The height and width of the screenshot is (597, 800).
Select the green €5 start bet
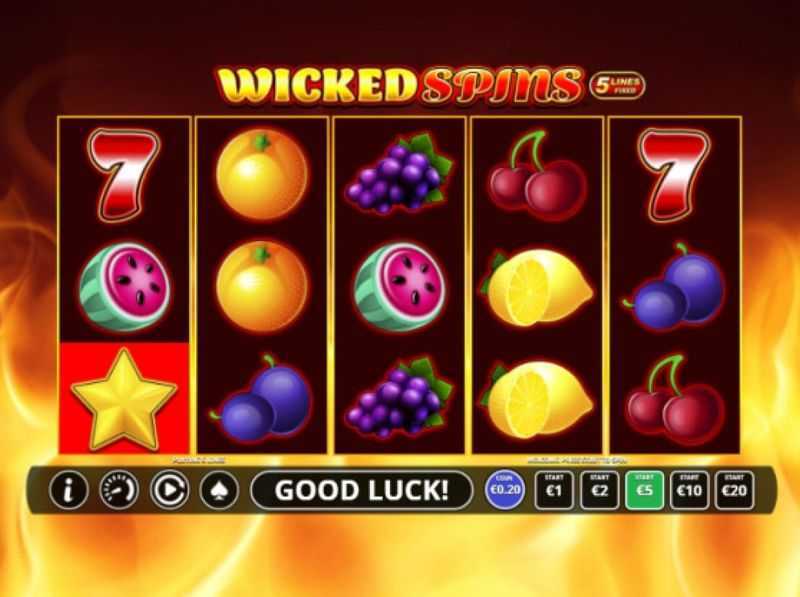pos(644,490)
